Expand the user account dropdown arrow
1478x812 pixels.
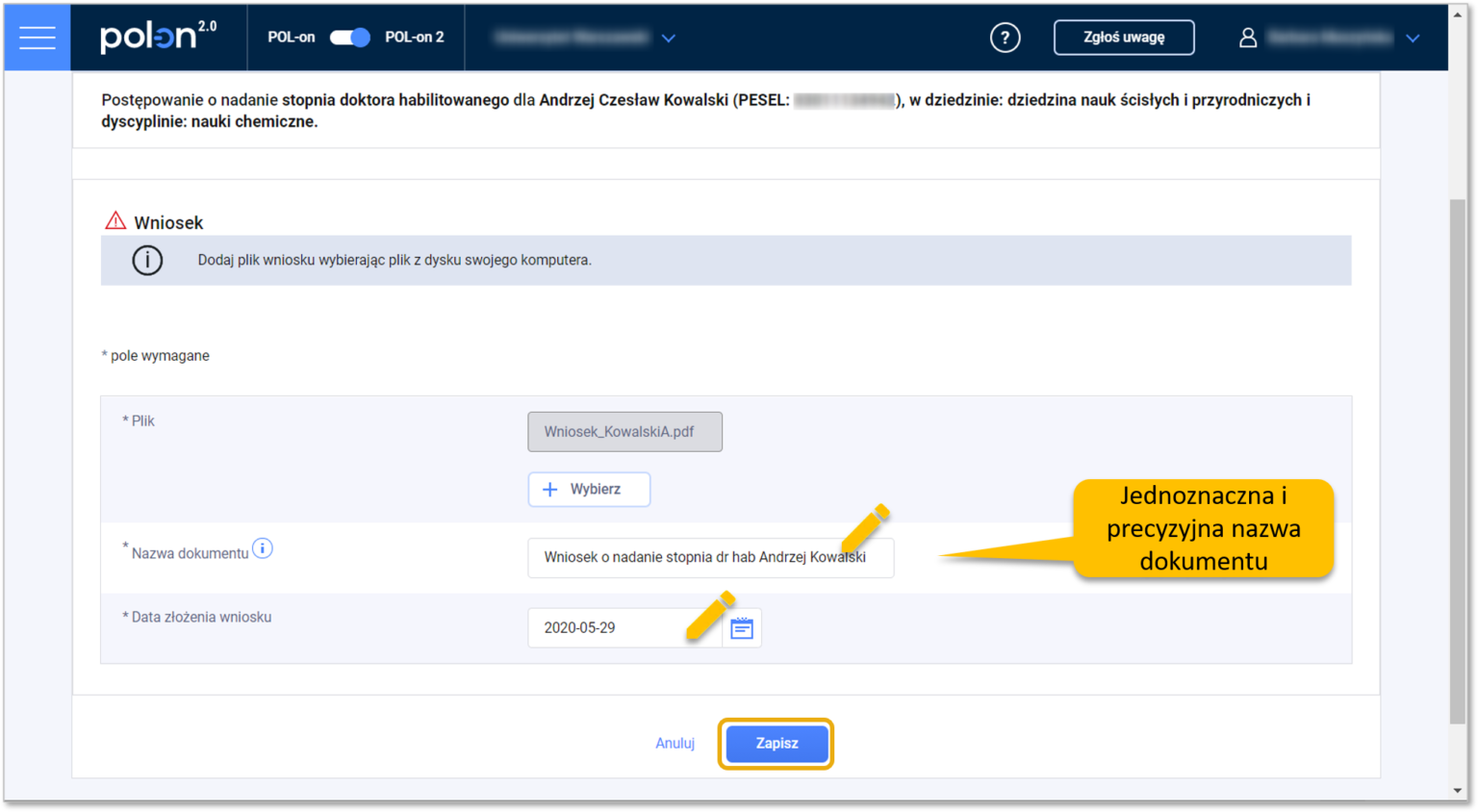tap(1413, 38)
